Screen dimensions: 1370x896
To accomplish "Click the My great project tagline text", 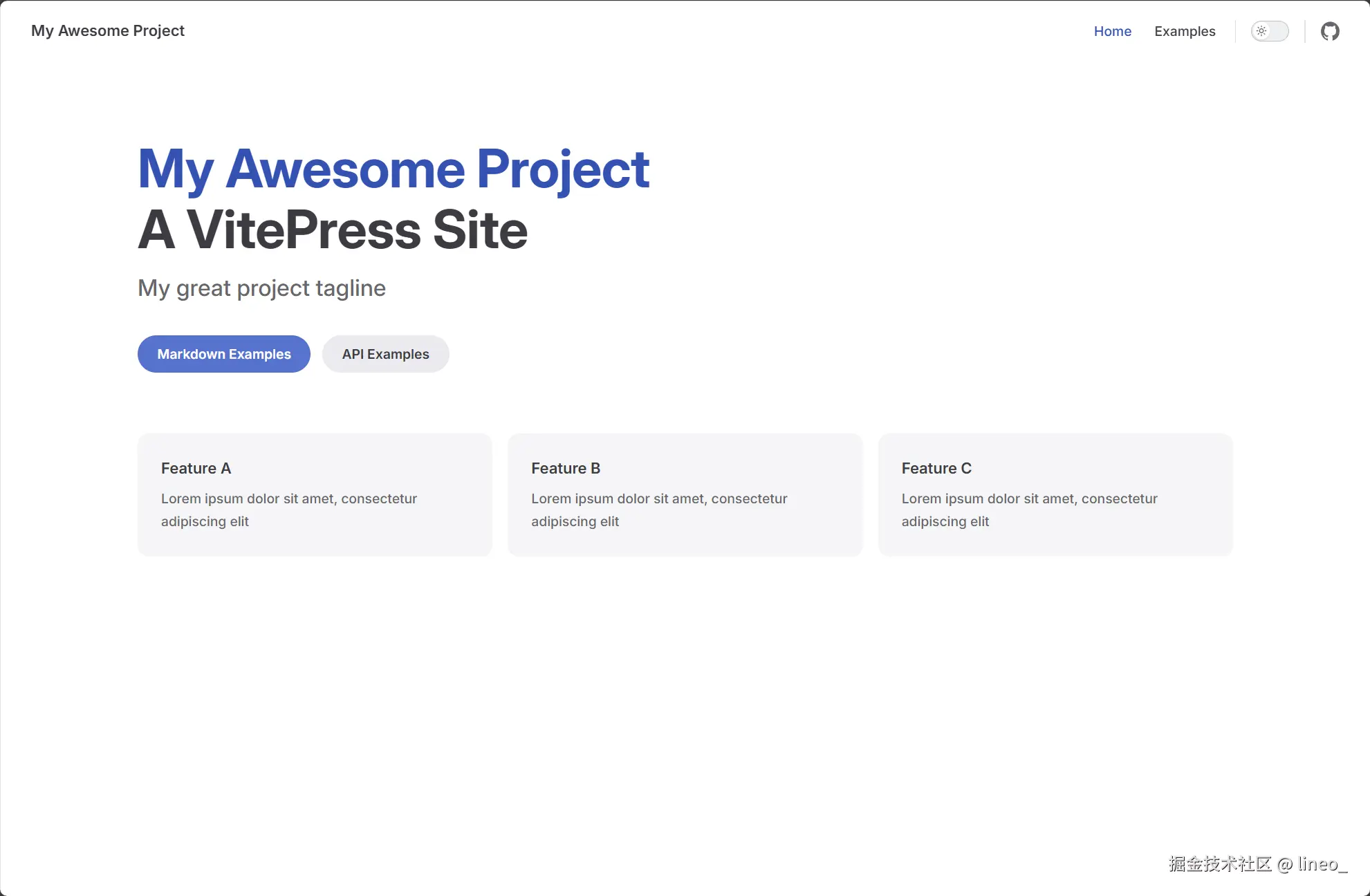I will point(261,288).
